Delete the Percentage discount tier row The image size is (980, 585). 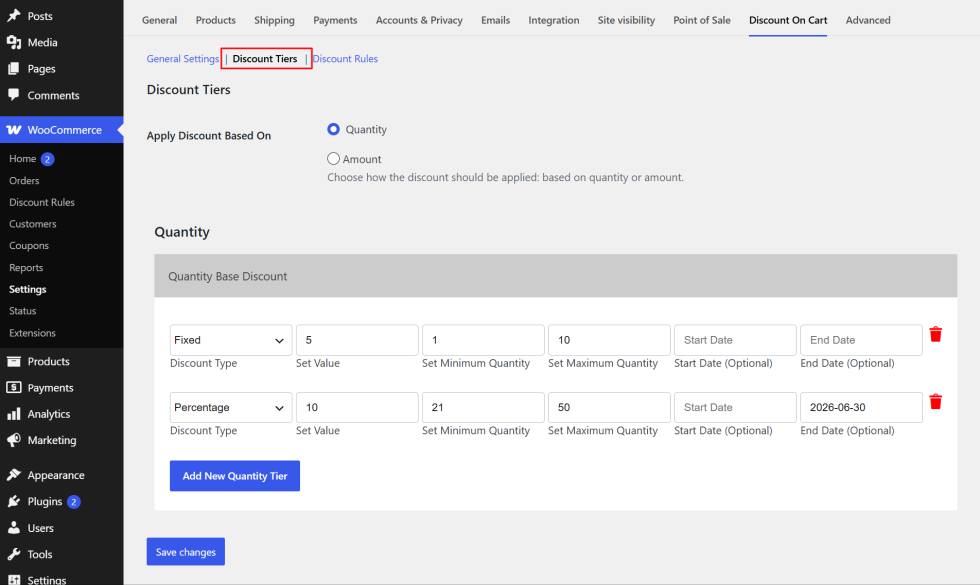point(936,401)
